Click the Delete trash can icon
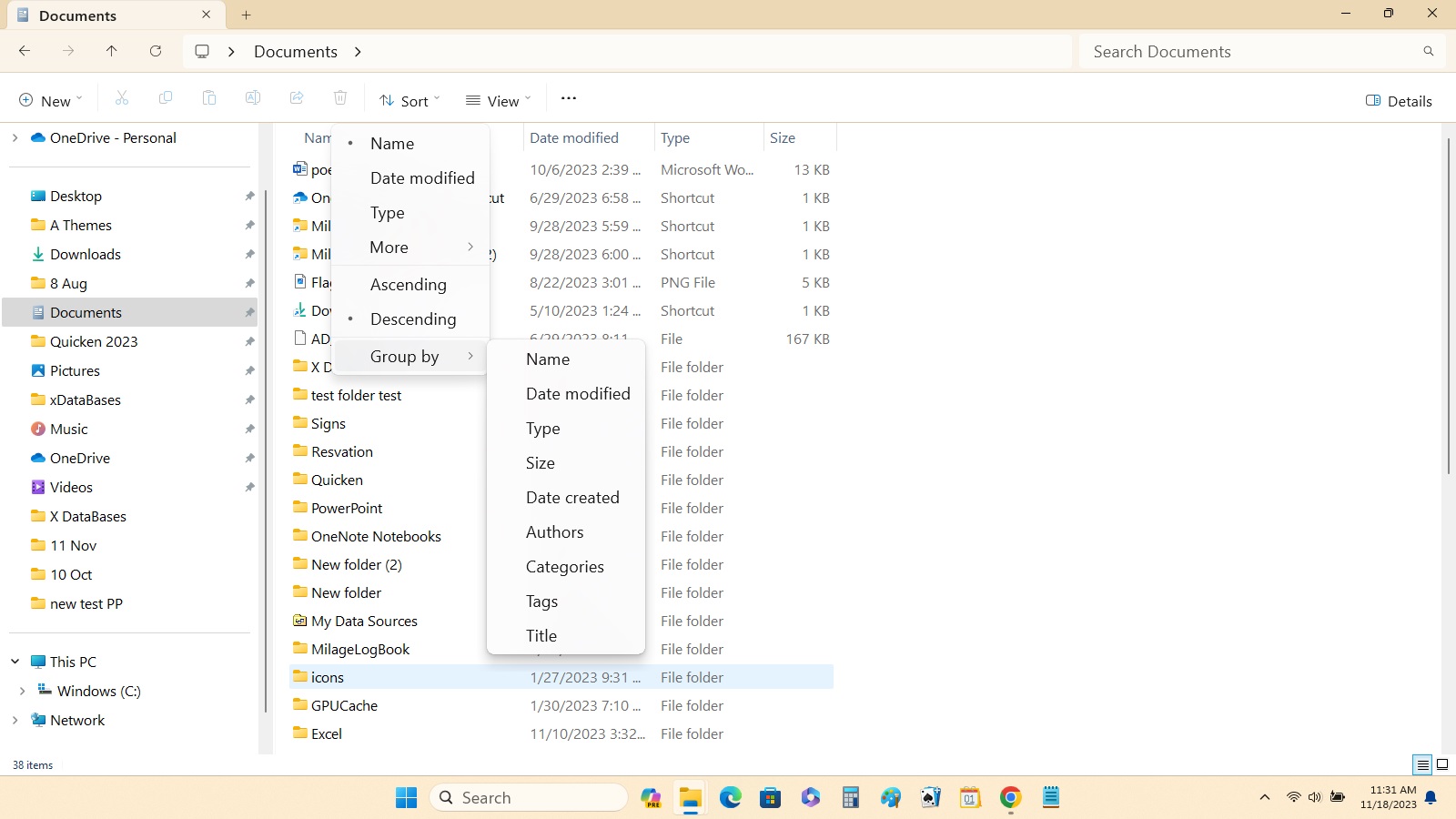The image size is (1456, 819). (340, 99)
